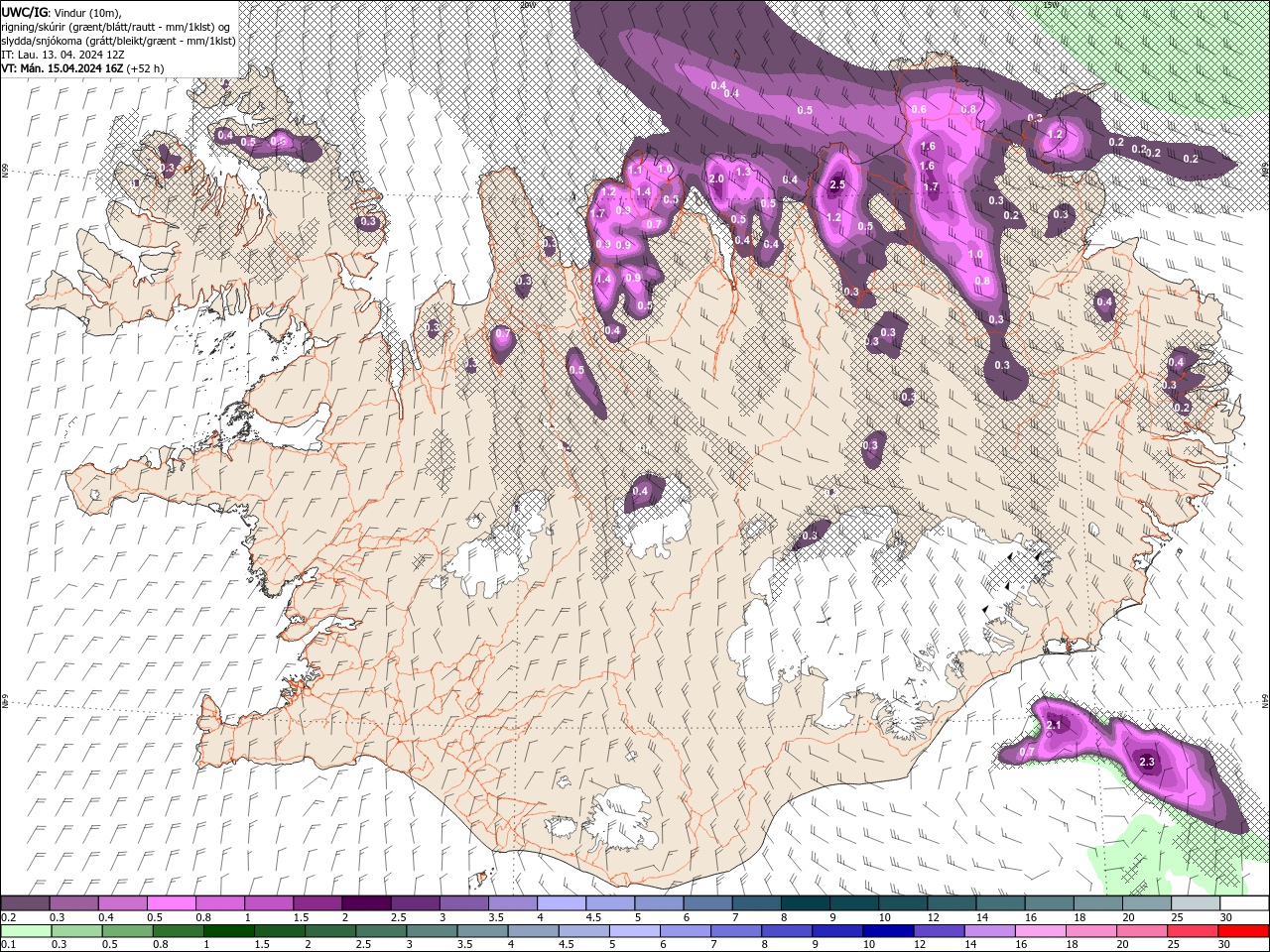The height and width of the screenshot is (952, 1270).
Task: Select the 1.5 swatch in the upper snow legend
Action: pos(317,902)
